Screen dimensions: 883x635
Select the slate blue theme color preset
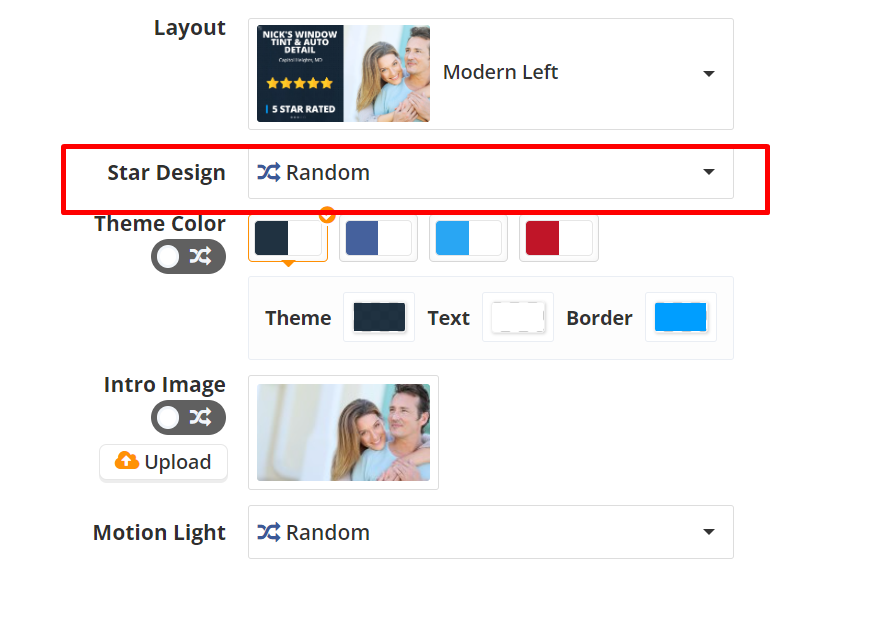click(378, 239)
